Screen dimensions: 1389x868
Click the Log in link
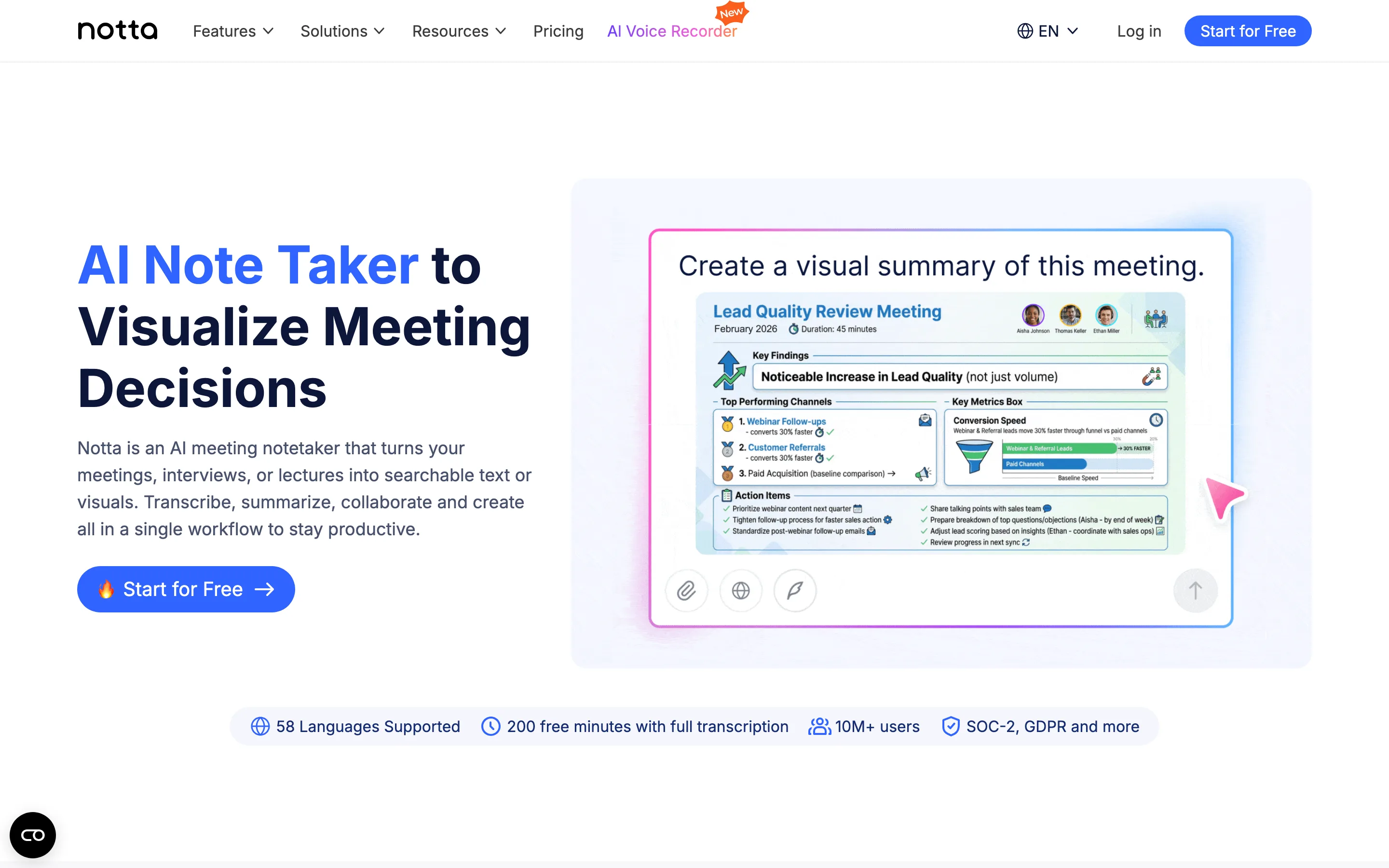pyautogui.click(x=1139, y=31)
